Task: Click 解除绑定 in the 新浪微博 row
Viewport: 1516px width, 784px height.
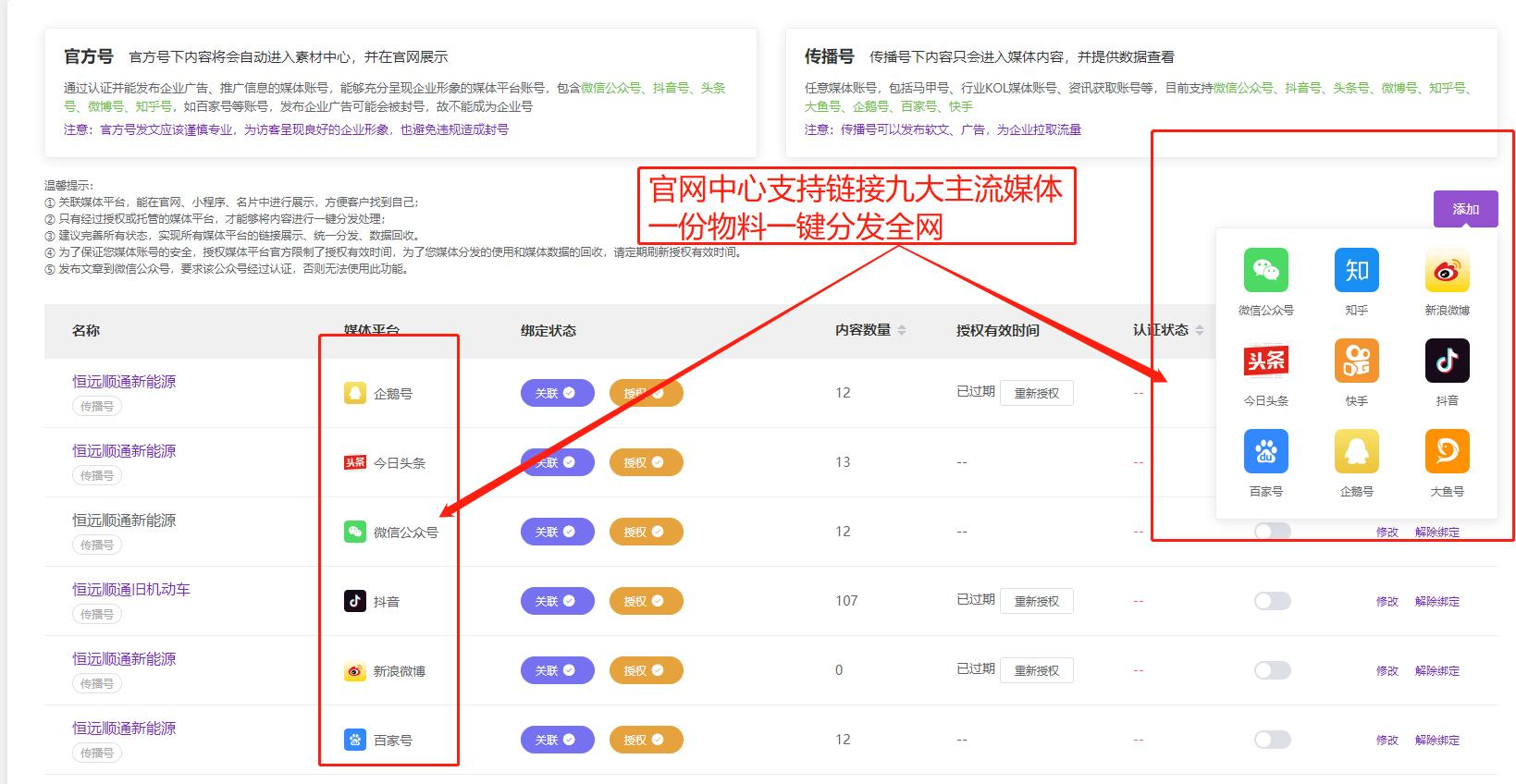Action: tap(1437, 671)
